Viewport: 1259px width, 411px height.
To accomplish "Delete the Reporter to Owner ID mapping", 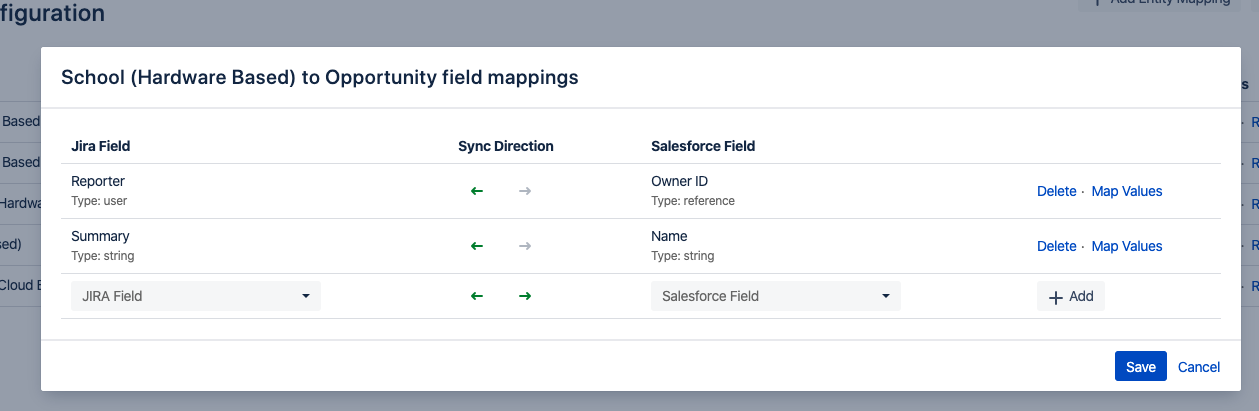I will click(x=1056, y=191).
